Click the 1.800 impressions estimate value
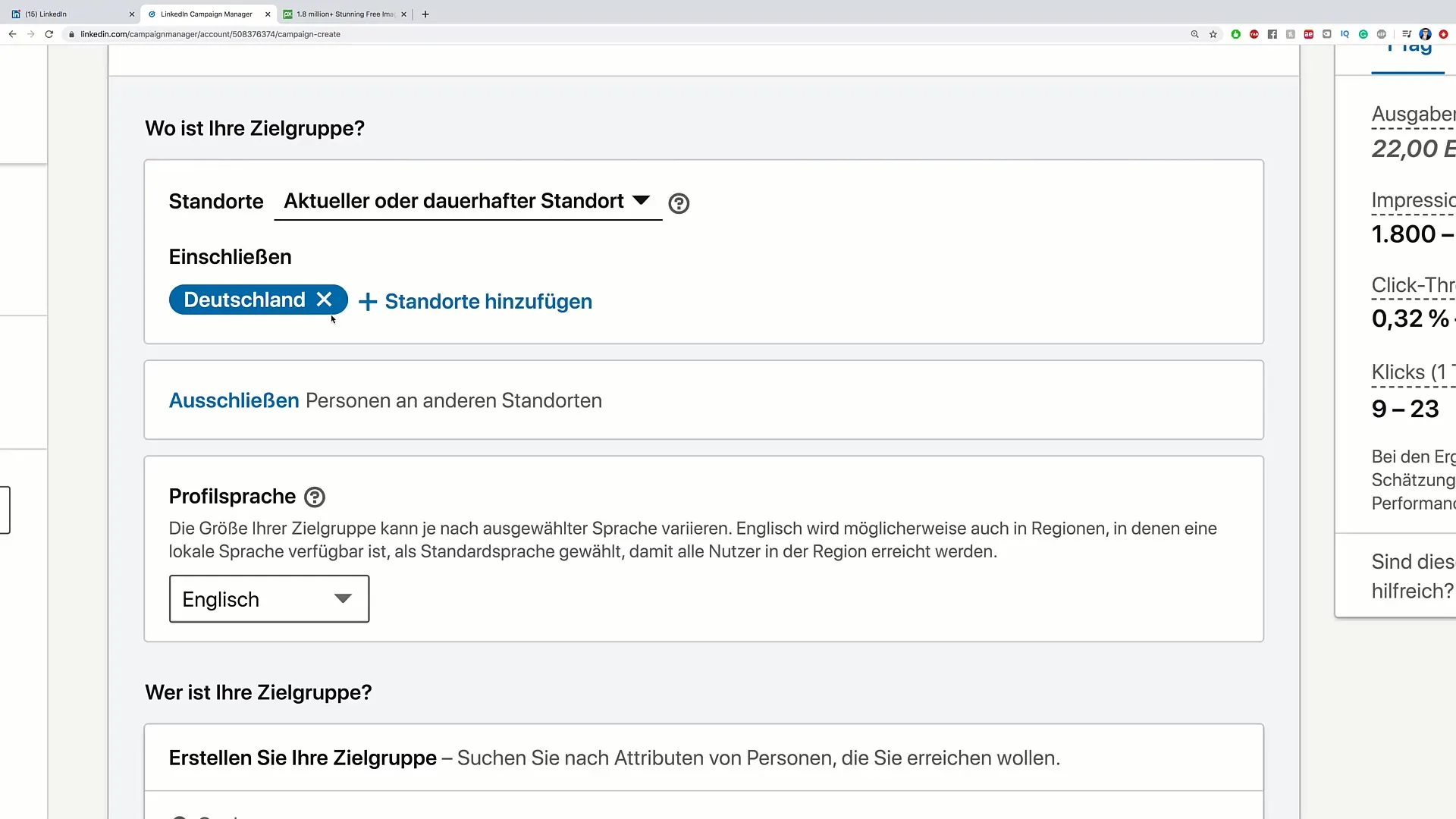Viewport: 1456px width, 819px height. point(1414,234)
